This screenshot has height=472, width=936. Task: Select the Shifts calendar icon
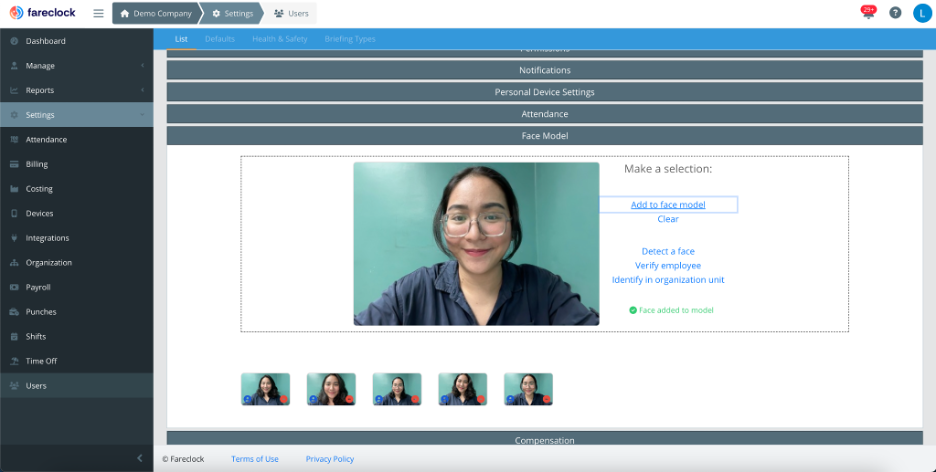[14, 337]
